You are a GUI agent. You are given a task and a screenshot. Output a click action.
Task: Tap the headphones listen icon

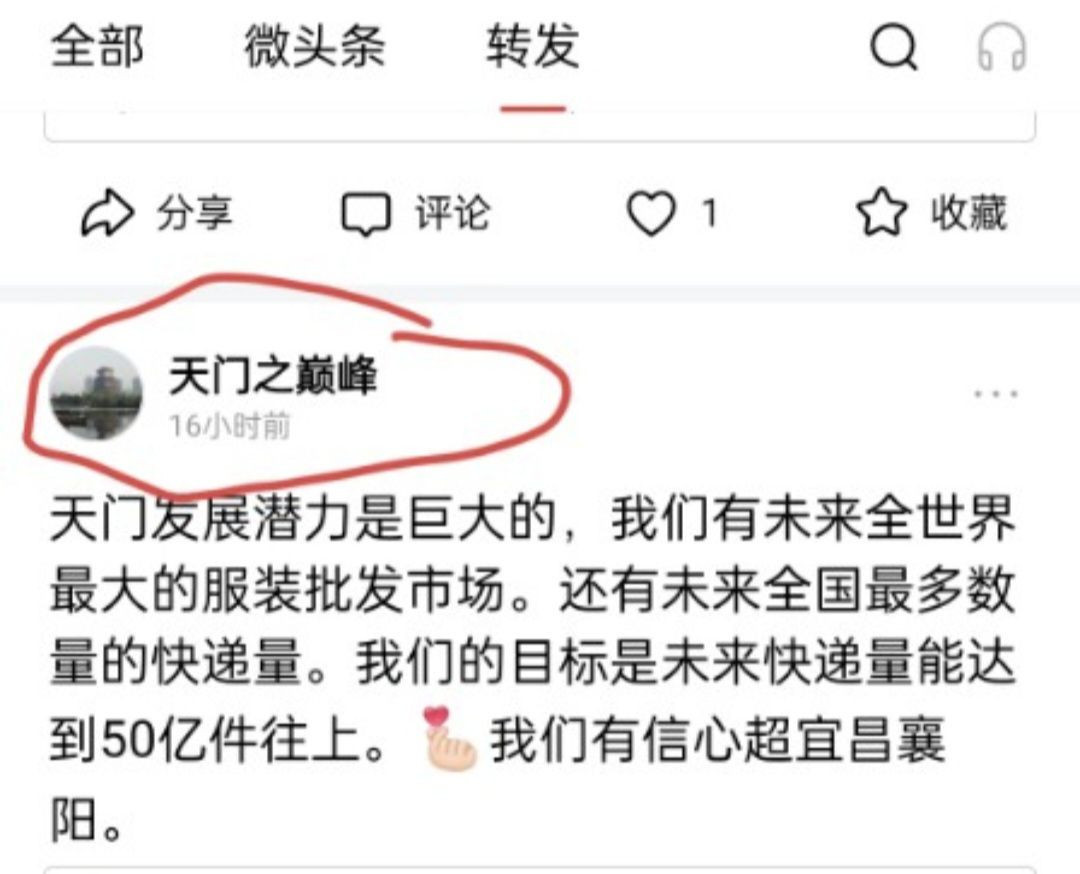tap(1001, 47)
